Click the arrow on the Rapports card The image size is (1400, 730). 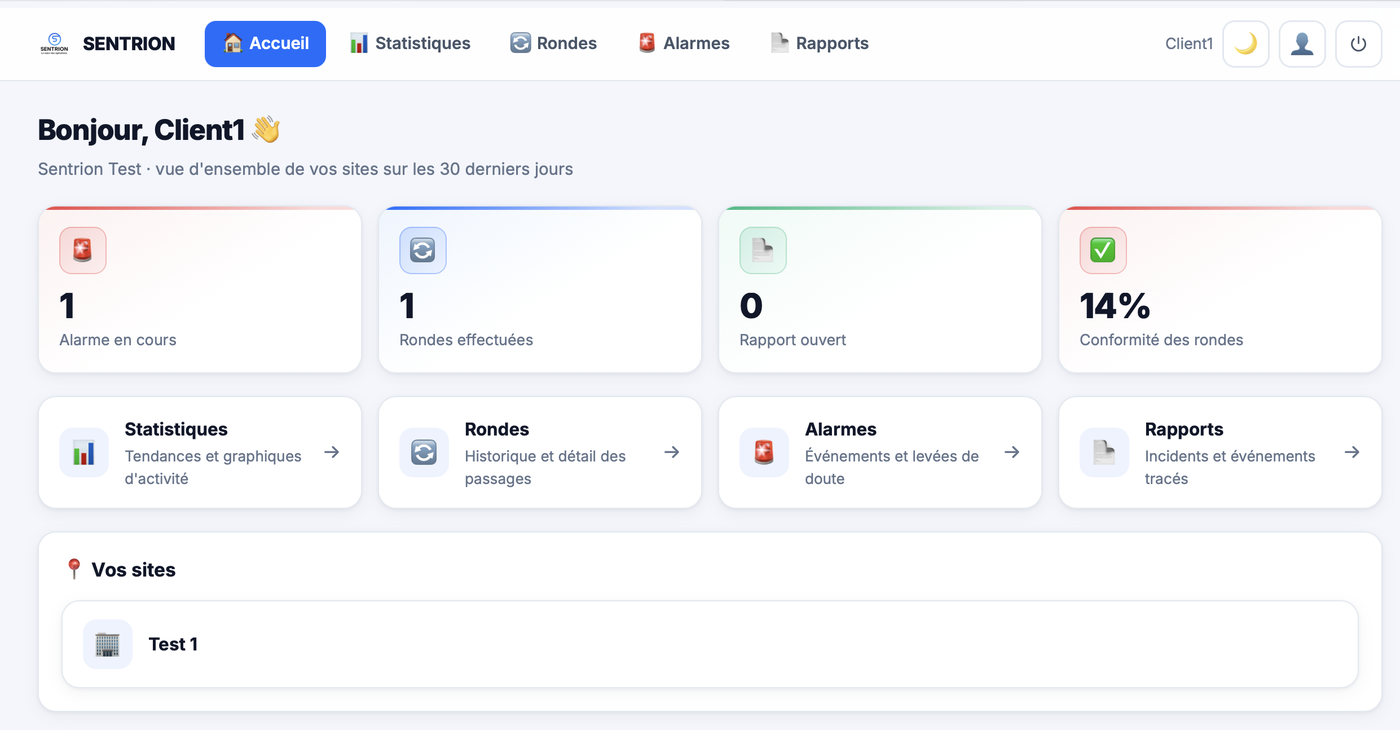click(x=1352, y=452)
